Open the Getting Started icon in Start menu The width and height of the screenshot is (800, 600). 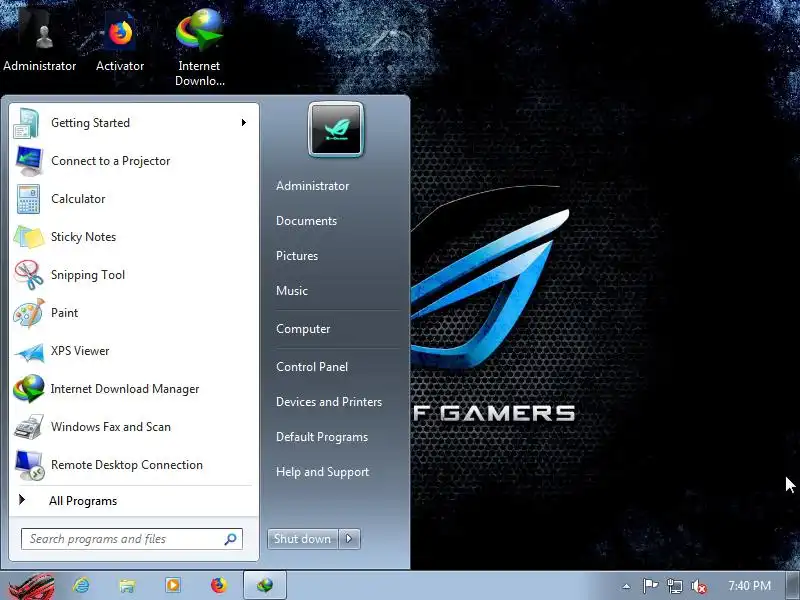coord(27,123)
